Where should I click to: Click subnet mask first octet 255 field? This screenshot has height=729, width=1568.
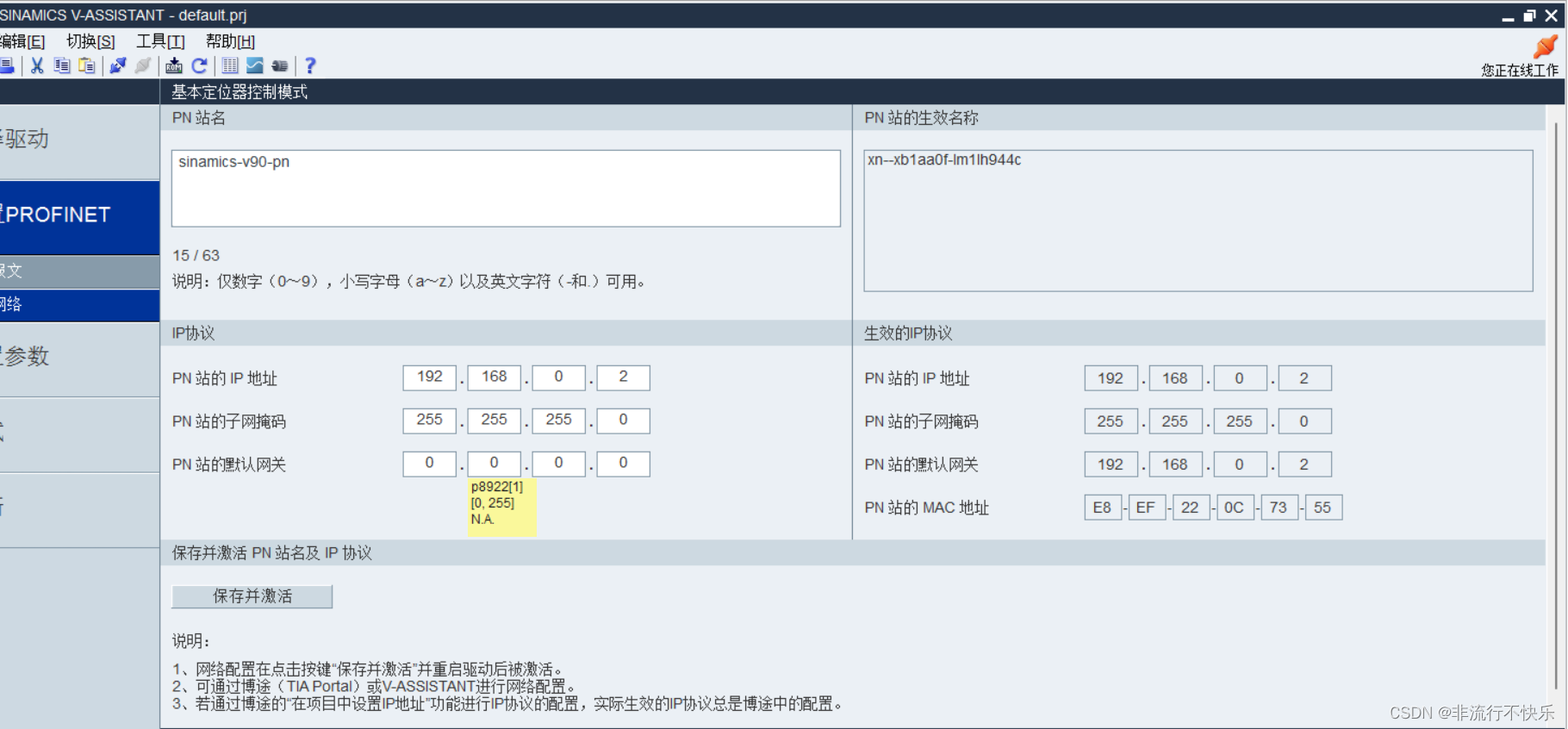click(x=429, y=421)
